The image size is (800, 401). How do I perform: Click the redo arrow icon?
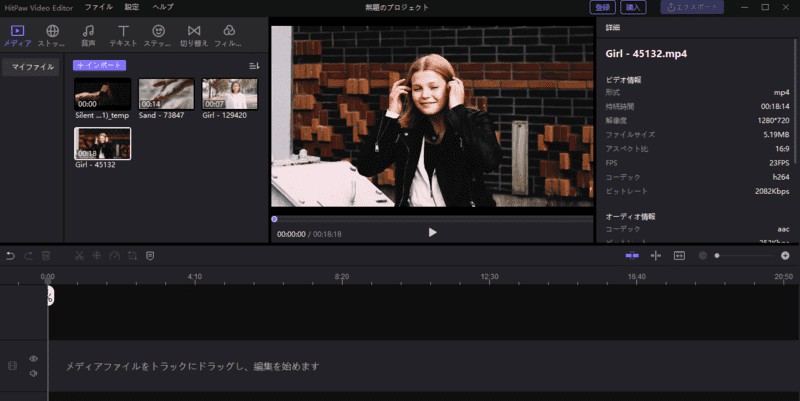(x=28, y=256)
